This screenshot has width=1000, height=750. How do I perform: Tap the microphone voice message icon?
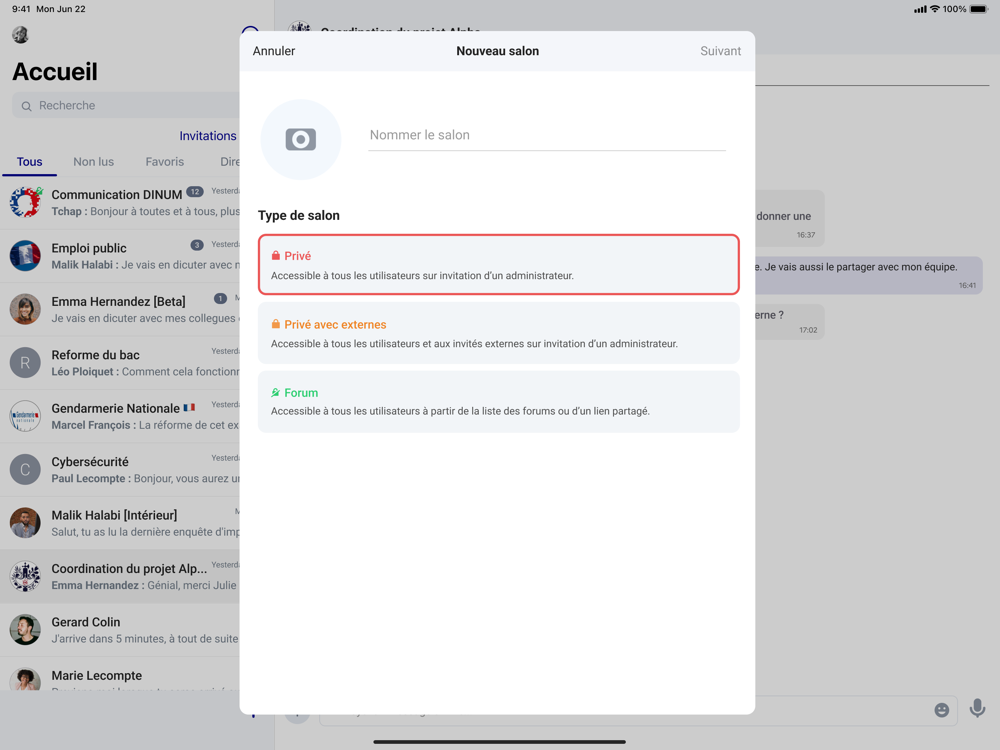(977, 709)
